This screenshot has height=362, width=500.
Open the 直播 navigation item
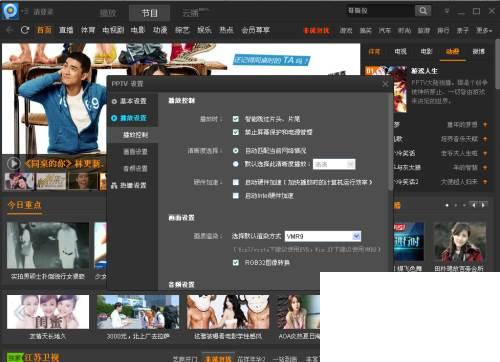66,30
